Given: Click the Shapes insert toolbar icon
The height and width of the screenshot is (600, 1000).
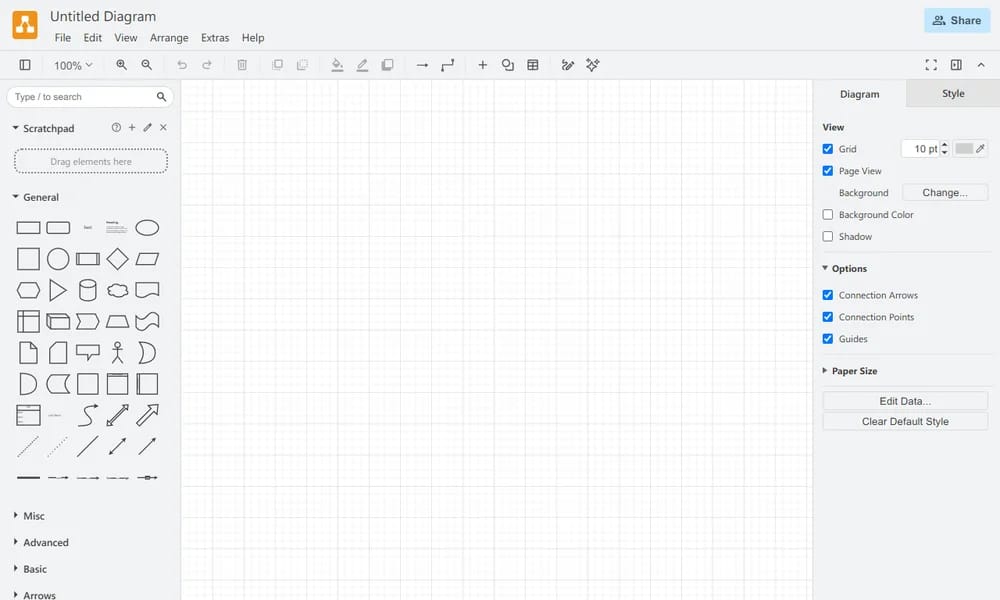Looking at the screenshot, I should point(508,65).
